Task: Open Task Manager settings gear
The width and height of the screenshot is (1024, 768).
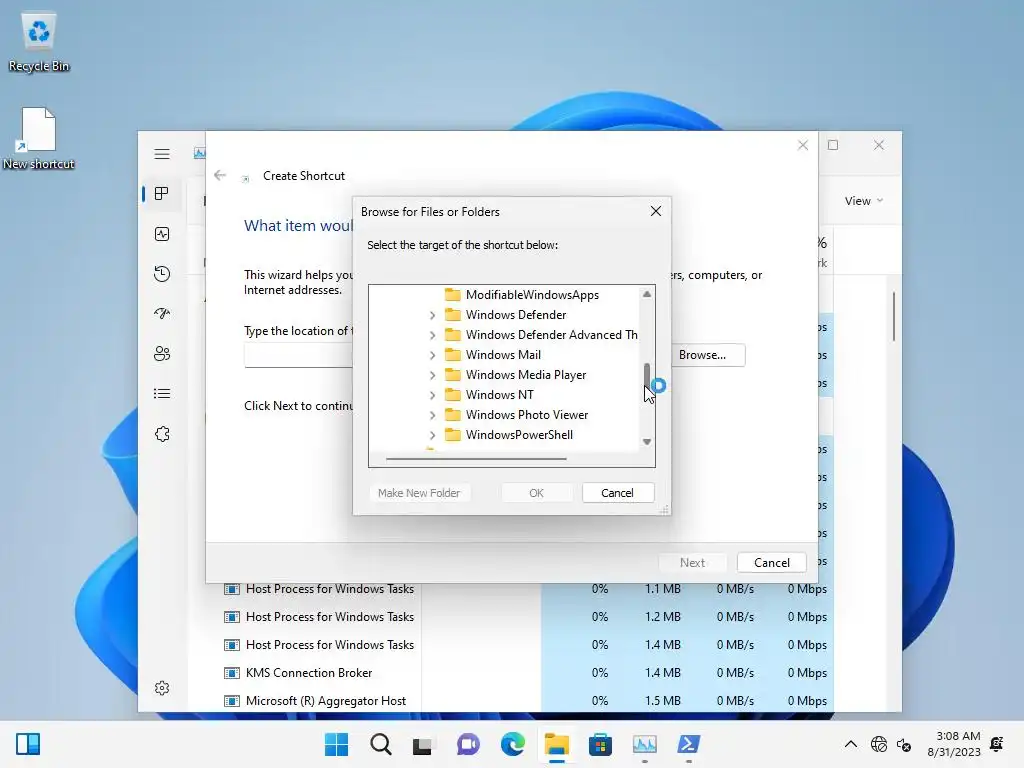Action: pyautogui.click(x=162, y=688)
